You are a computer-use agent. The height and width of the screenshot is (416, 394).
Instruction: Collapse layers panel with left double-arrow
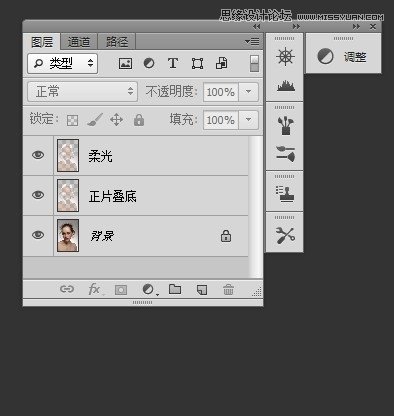[x=256, y=26]
